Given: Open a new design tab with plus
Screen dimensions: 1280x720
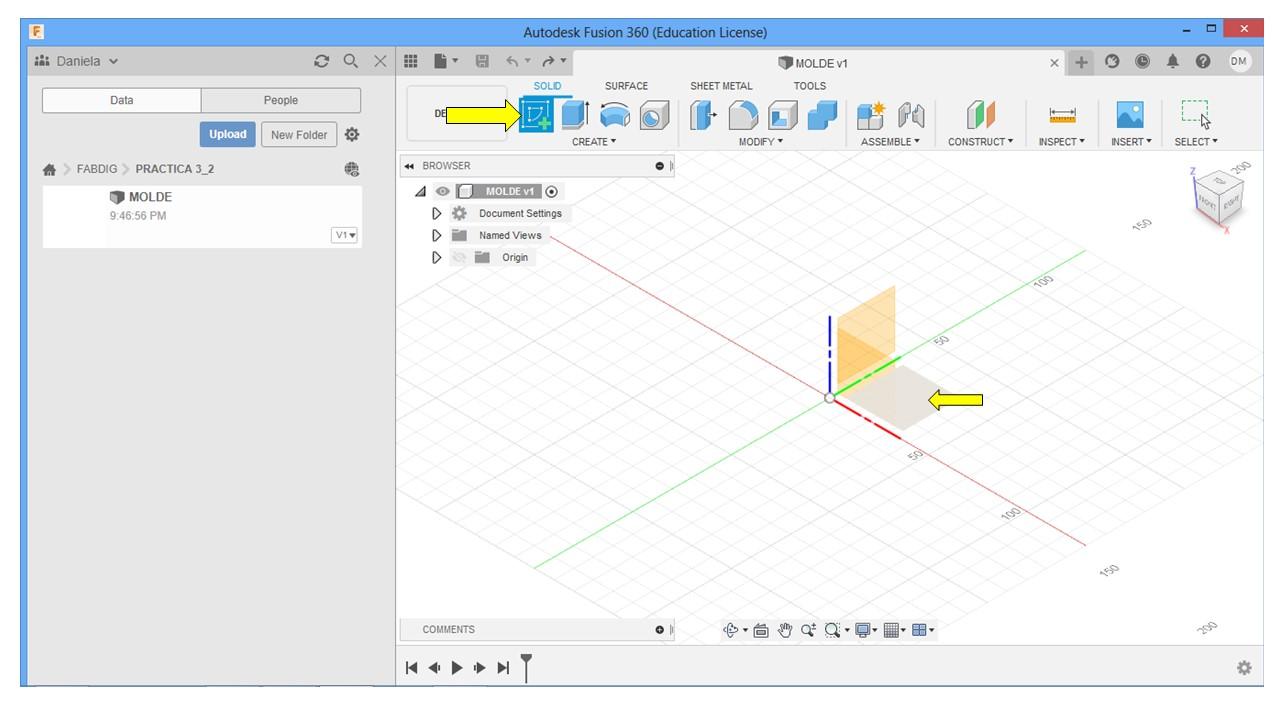Looking at the screenshot, I should [1081, 62].
